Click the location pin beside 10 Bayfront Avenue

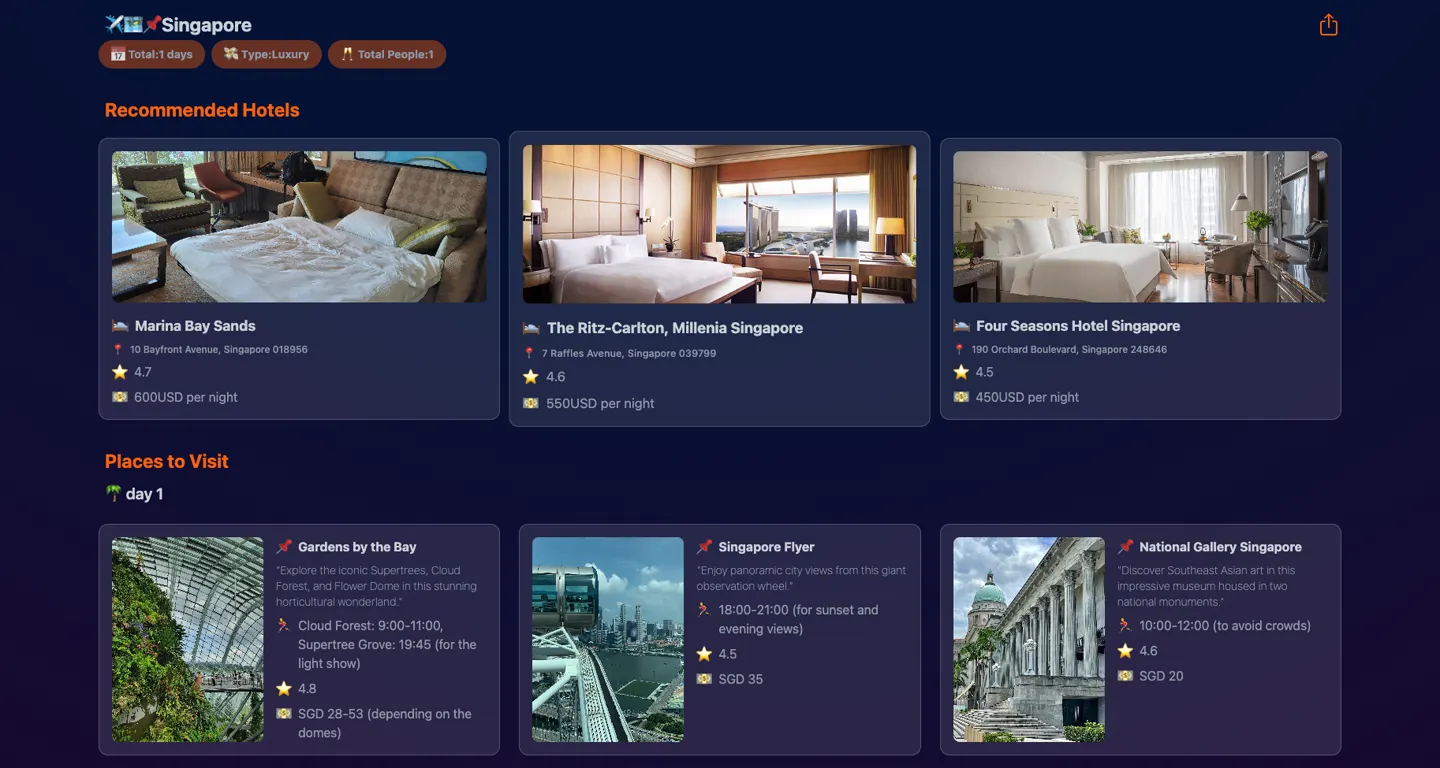click(118, 350)
